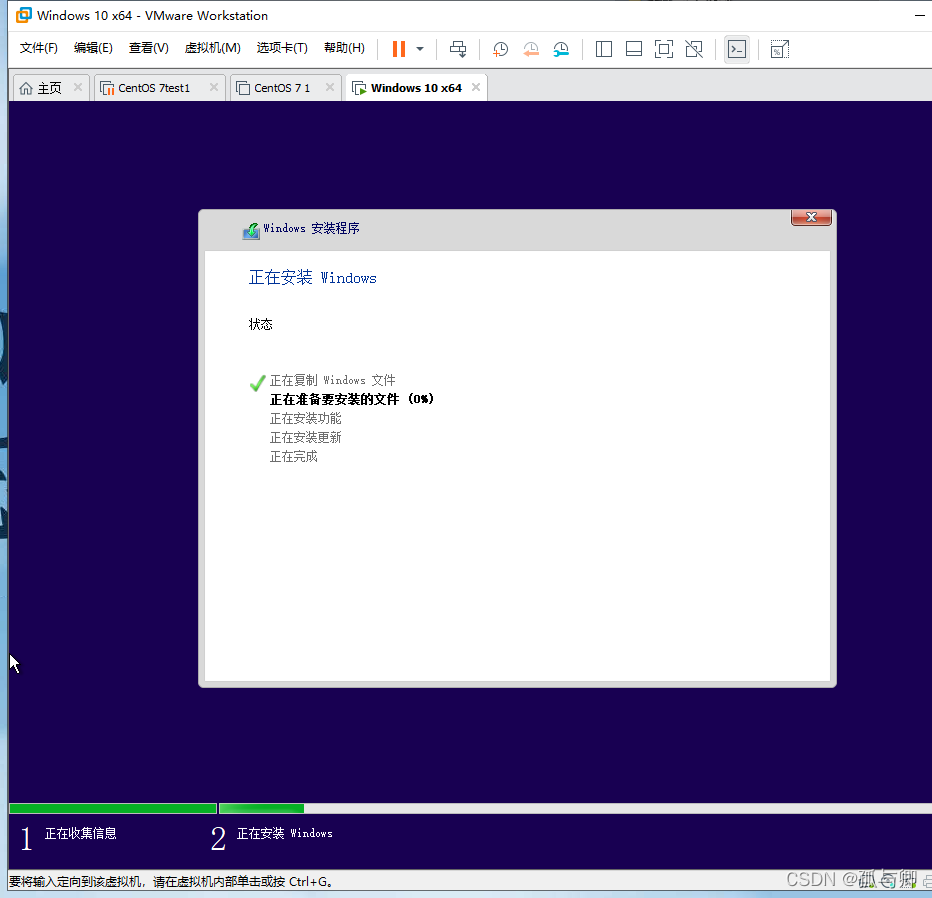
Task: Toggle the library sidebar panel
Action: tap(604, 49)
